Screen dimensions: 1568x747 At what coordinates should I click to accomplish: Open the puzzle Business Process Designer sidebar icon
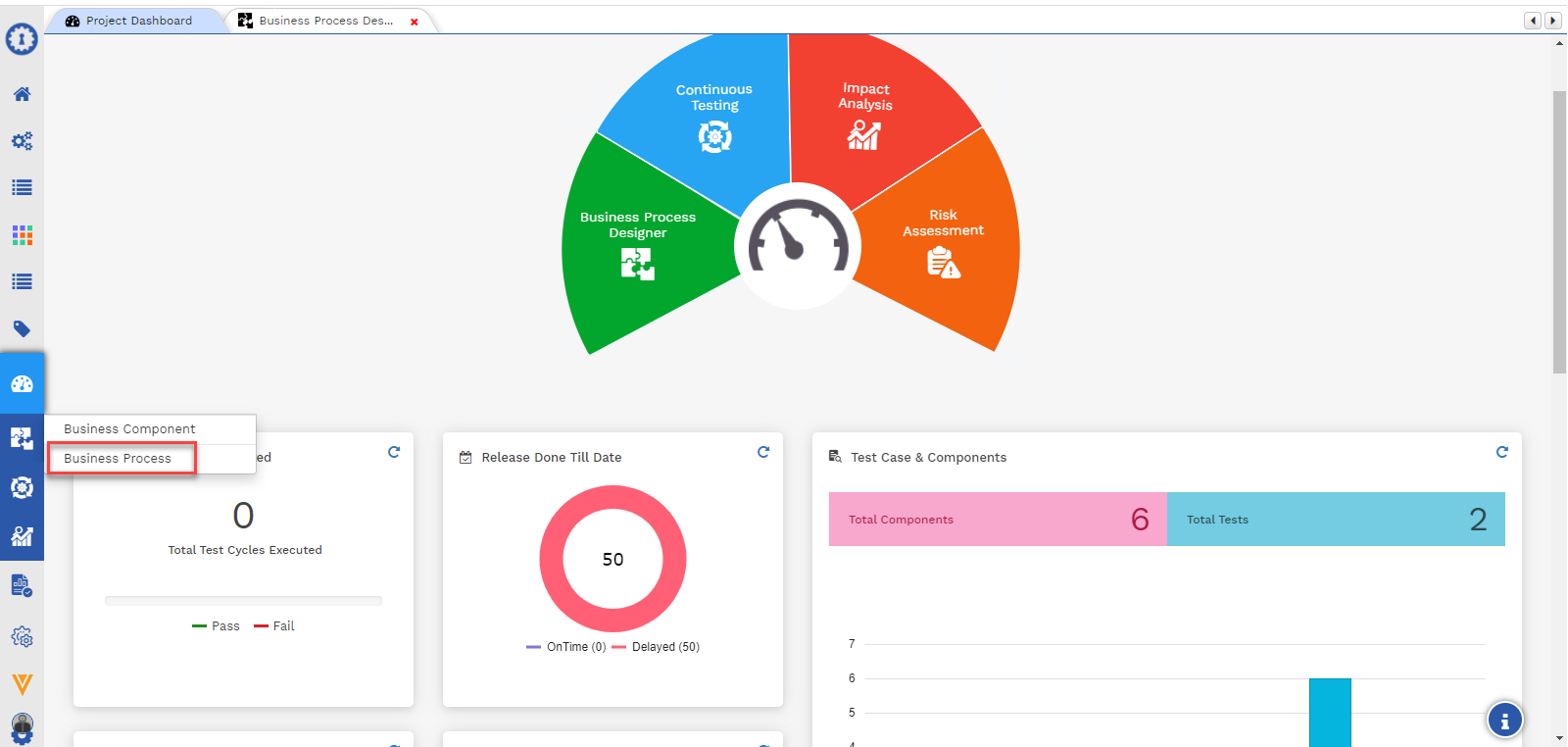pyautogui.click(x=22, y=438)
